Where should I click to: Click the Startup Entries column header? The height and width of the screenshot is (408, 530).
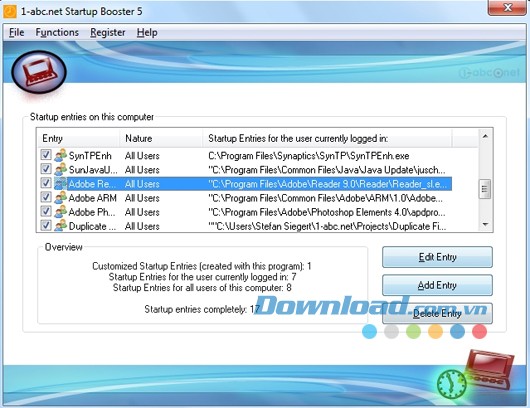click(x=327, y=138)
